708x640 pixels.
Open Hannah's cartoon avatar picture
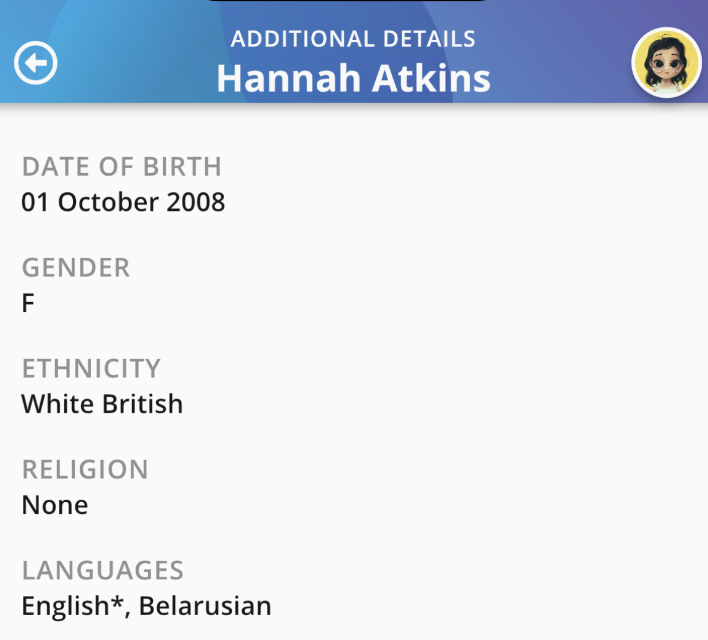click(666, 63)
